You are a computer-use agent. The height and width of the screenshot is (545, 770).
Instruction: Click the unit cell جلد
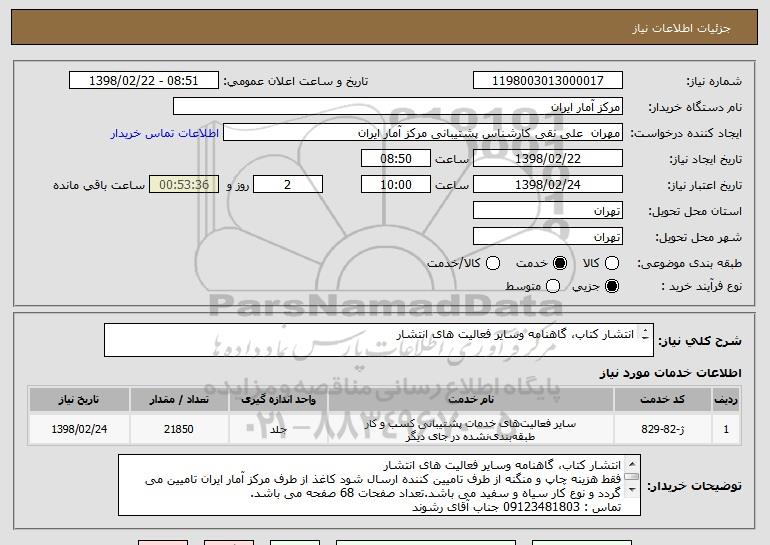pyautogui.click(x=278, y=429)
